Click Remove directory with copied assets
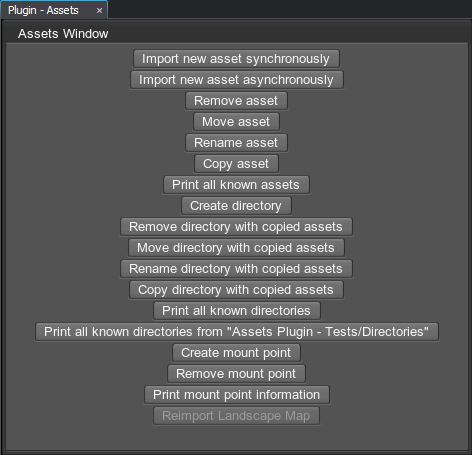 click(236, 227)
